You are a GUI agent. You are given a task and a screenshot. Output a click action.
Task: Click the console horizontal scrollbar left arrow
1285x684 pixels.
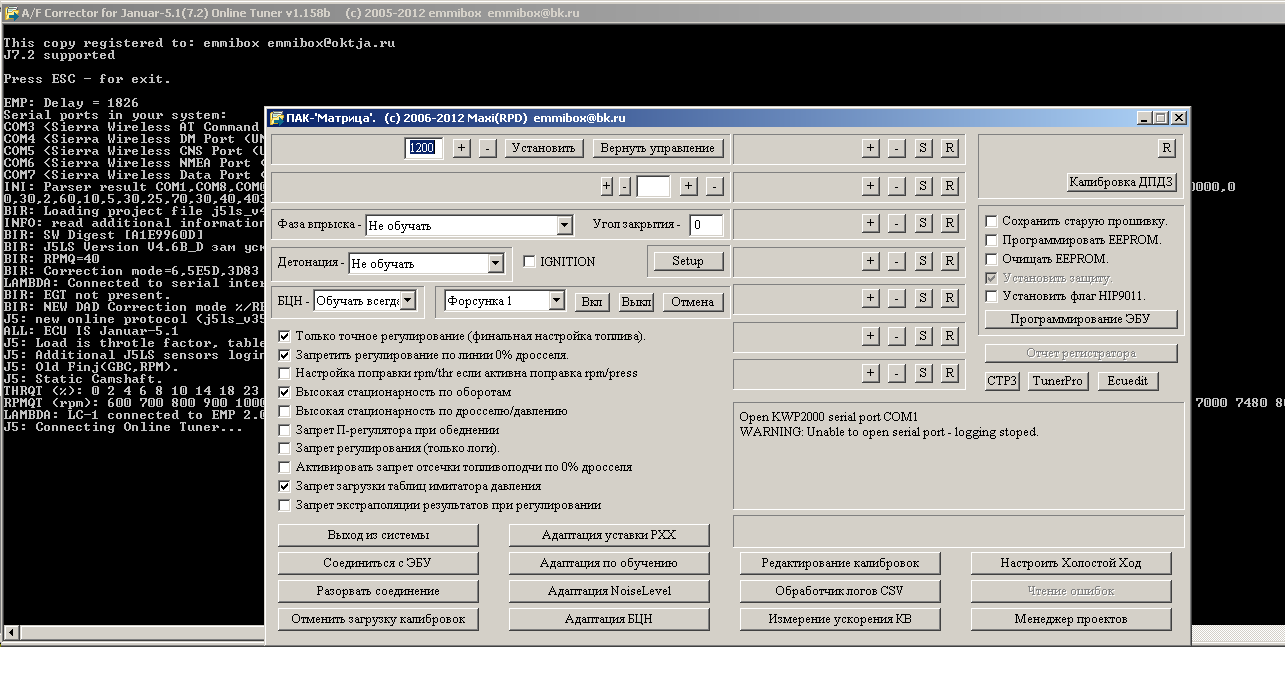point(10,632)
